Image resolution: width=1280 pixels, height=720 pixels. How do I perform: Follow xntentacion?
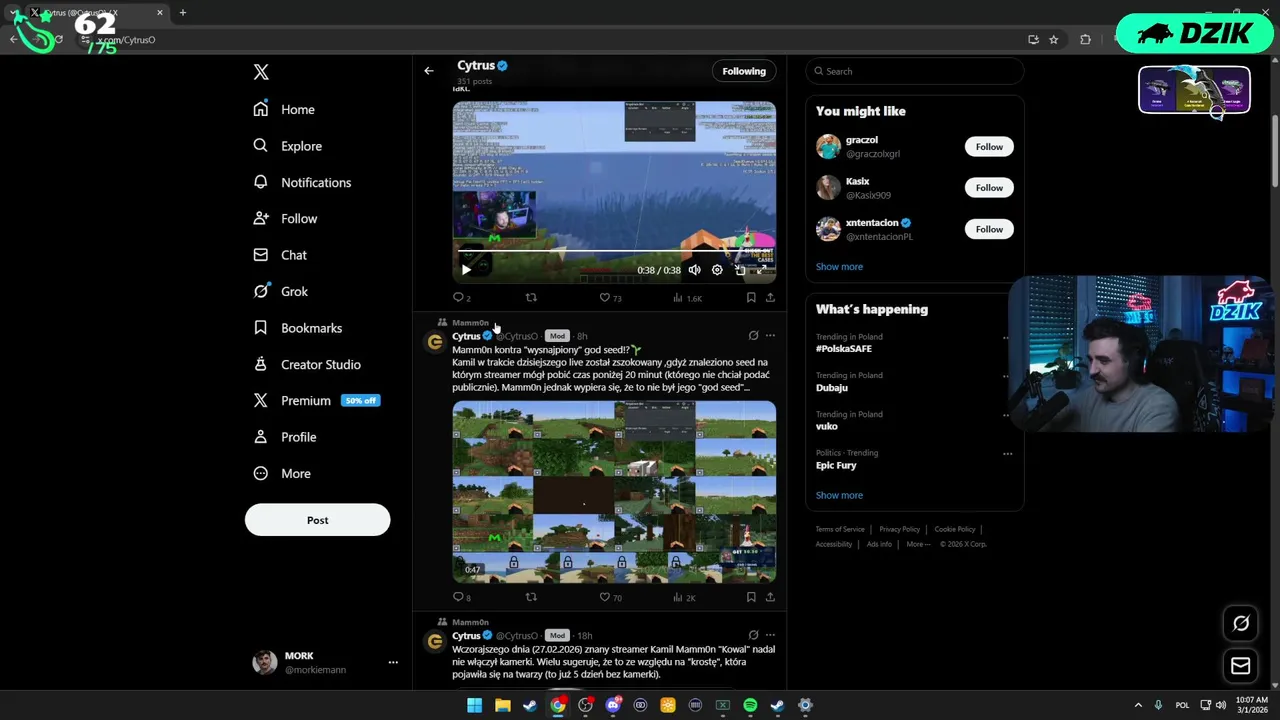[x=989, y=229]
